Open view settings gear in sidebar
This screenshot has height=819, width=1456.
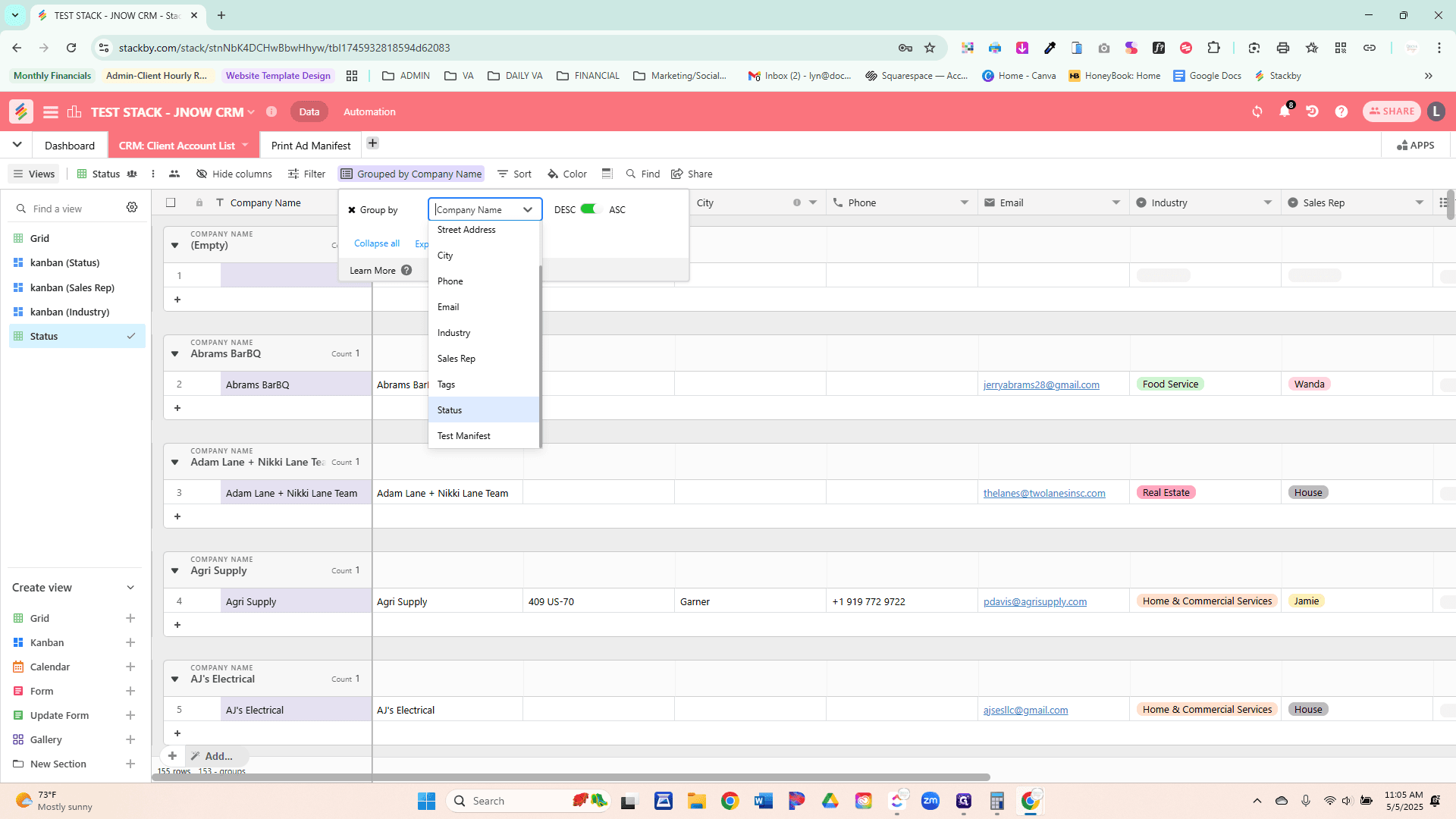132,208
